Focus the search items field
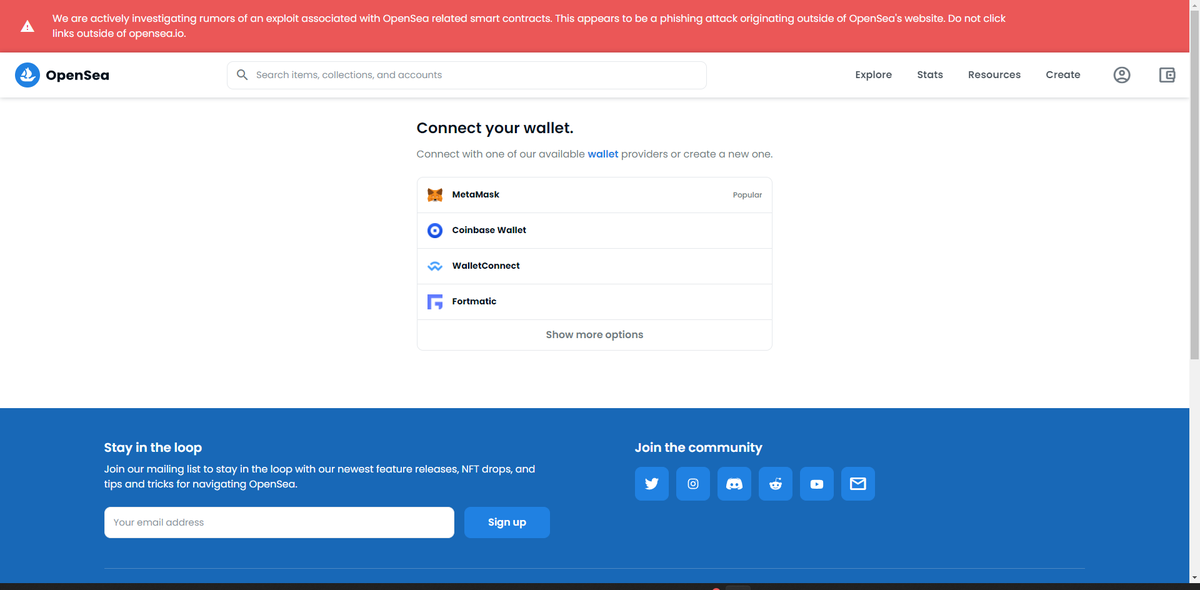Viewport: 1200px width, 590px height. point(467,75)
